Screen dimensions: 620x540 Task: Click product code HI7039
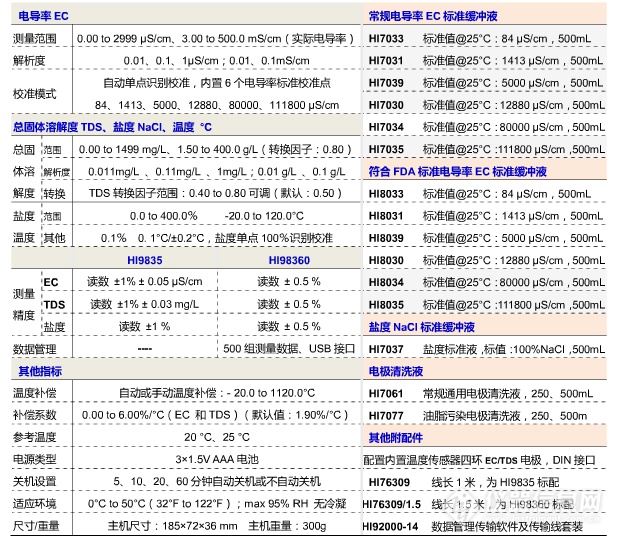[x=386, y=83]
